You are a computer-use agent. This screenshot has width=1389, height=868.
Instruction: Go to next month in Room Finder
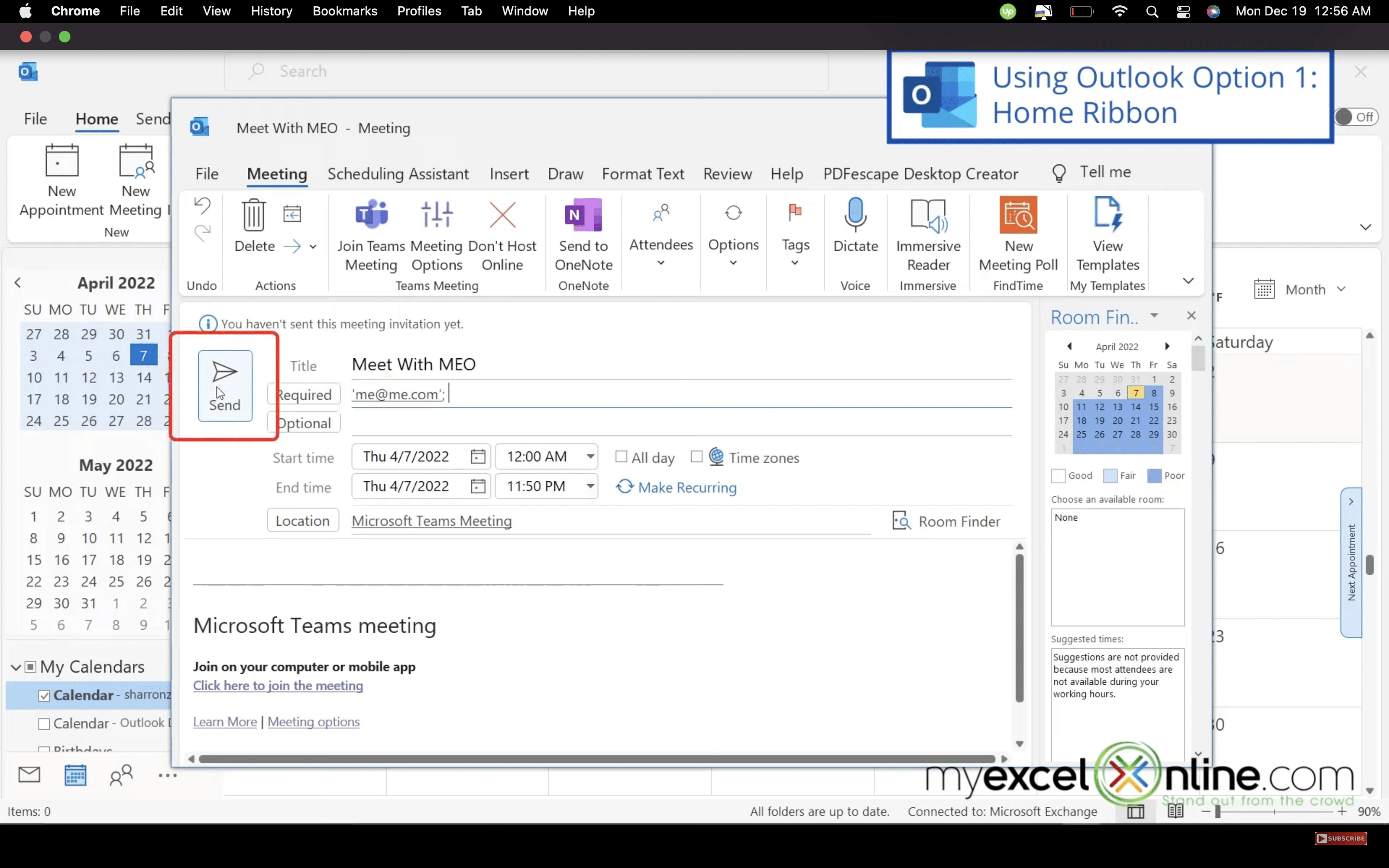(x=1167, y=346)
